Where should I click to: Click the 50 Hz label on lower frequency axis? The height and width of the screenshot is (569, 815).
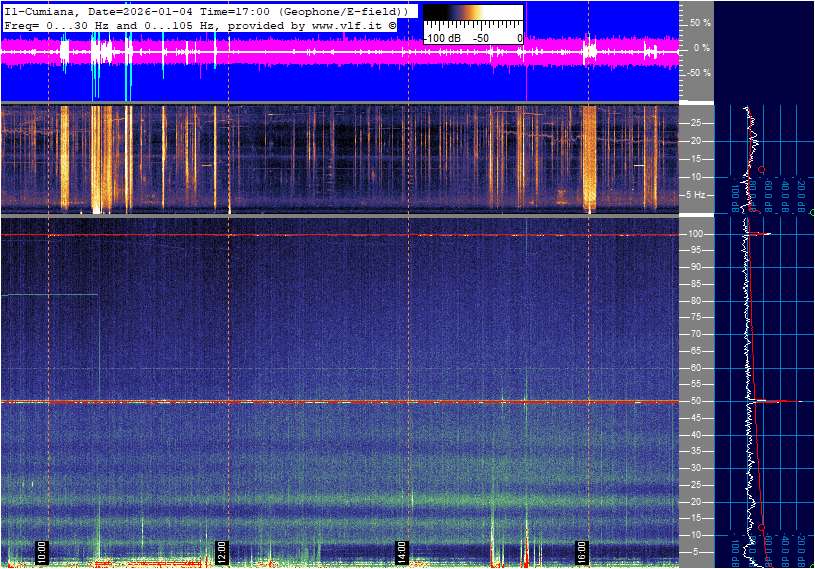[x=696, y=402]
